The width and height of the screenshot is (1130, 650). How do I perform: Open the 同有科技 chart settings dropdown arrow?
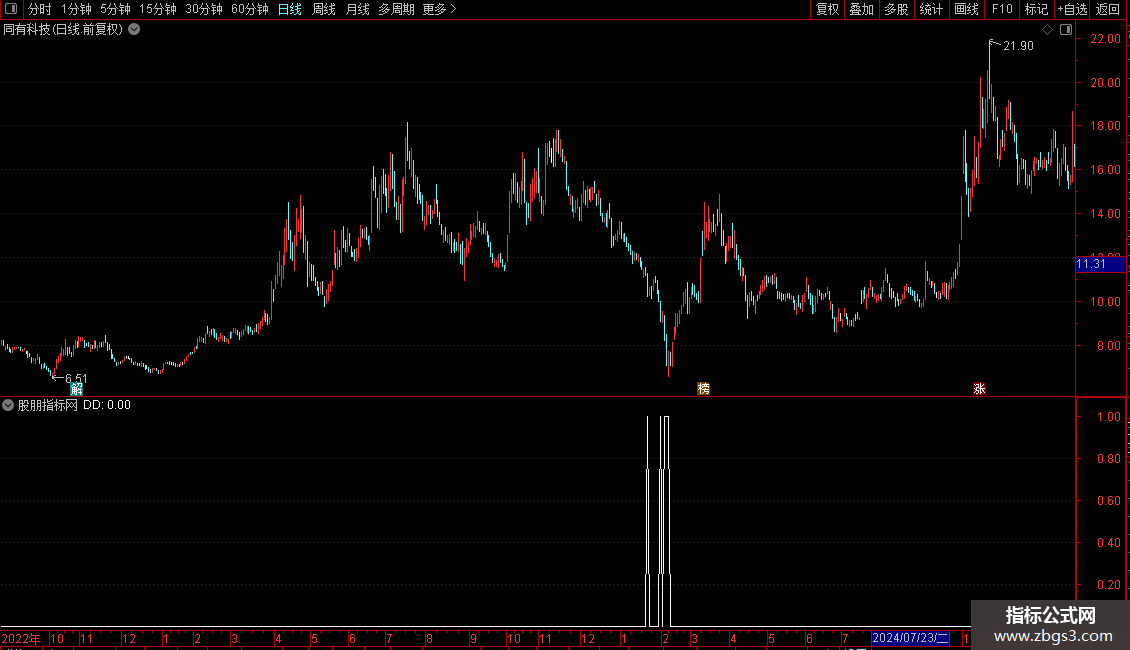click(134, 30)
